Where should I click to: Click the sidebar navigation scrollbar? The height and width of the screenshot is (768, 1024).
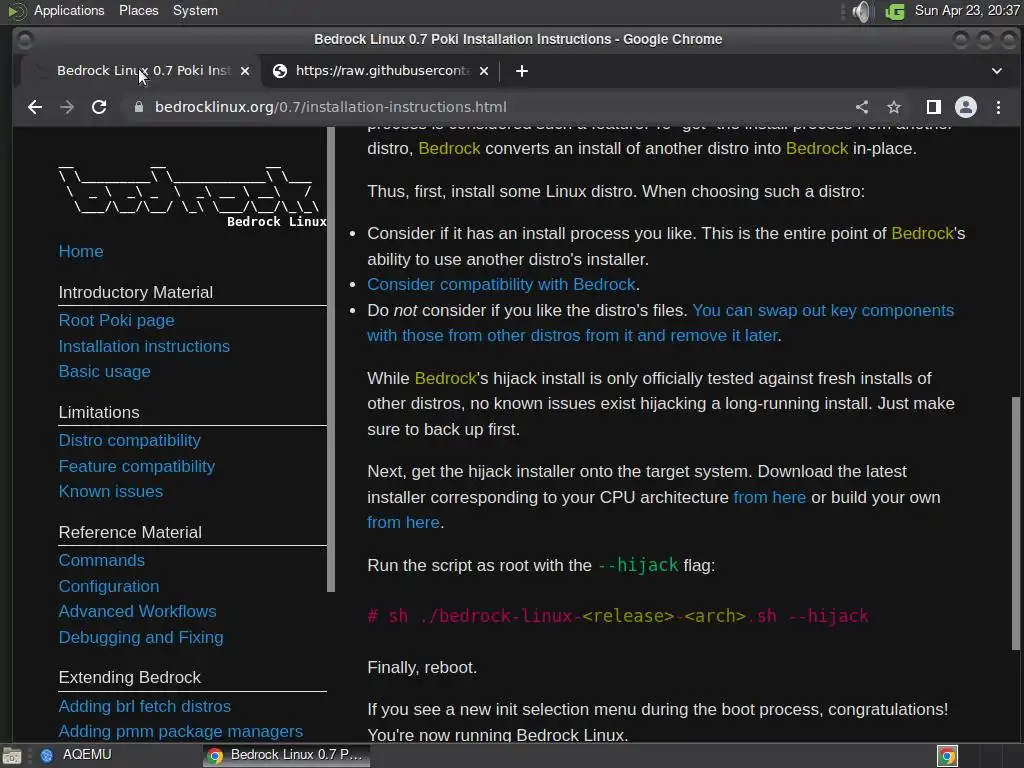[331, 360]
